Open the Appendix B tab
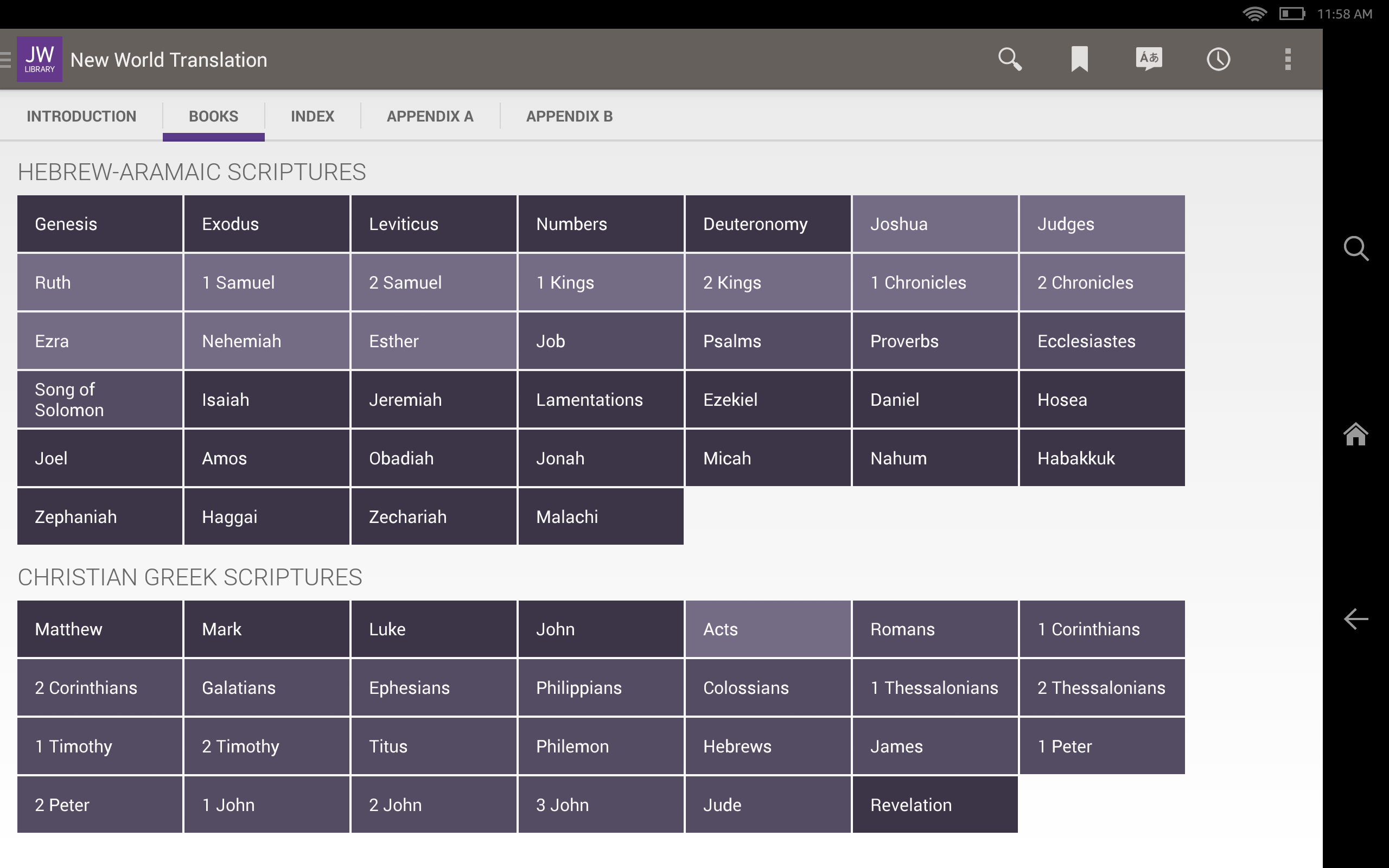 569,117
